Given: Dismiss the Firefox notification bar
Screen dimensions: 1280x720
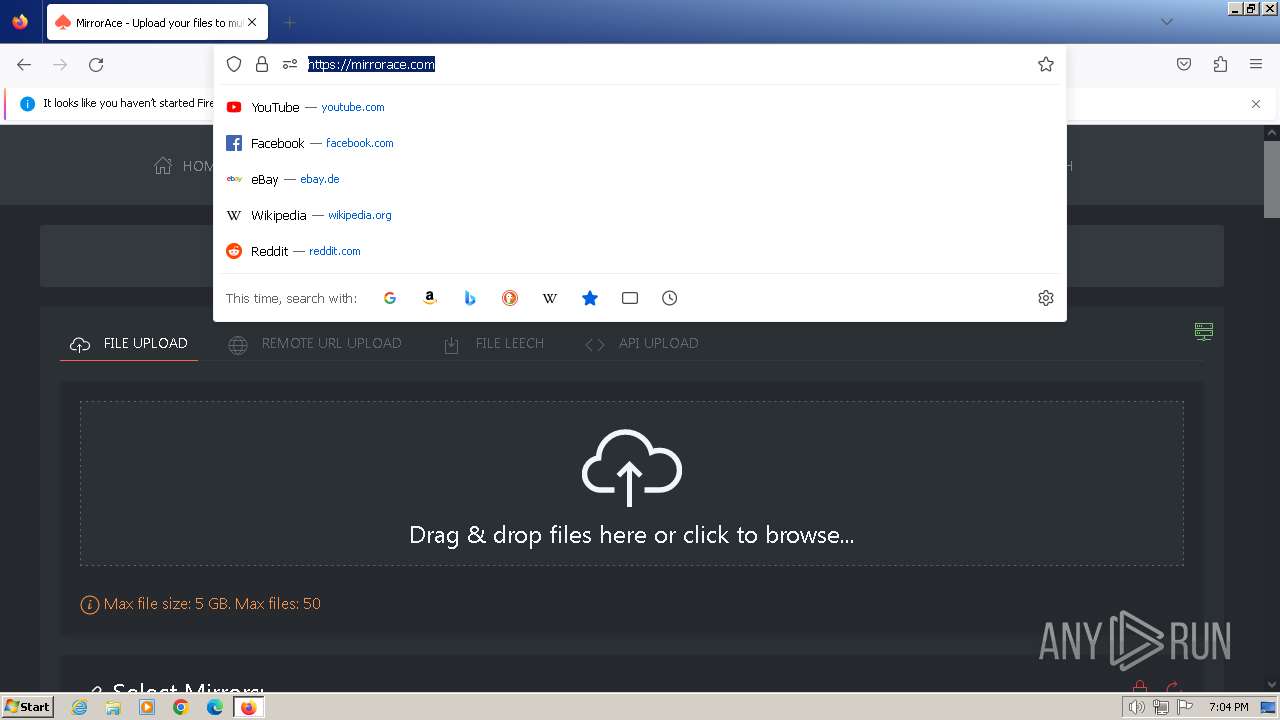Looking at the screenshot, I should coord(1256,104).
